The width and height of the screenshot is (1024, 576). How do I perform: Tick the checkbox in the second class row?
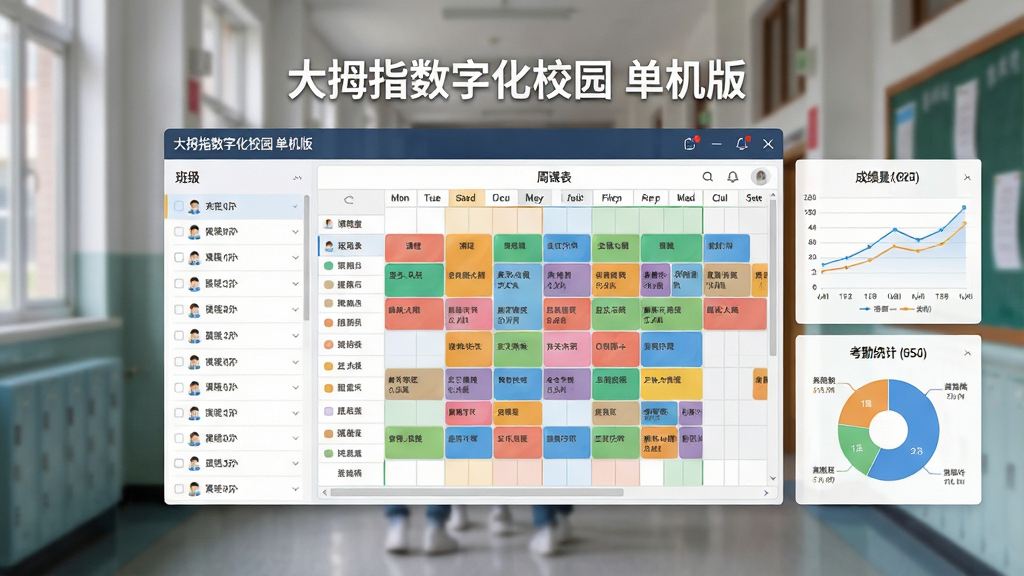click(178, 232)
